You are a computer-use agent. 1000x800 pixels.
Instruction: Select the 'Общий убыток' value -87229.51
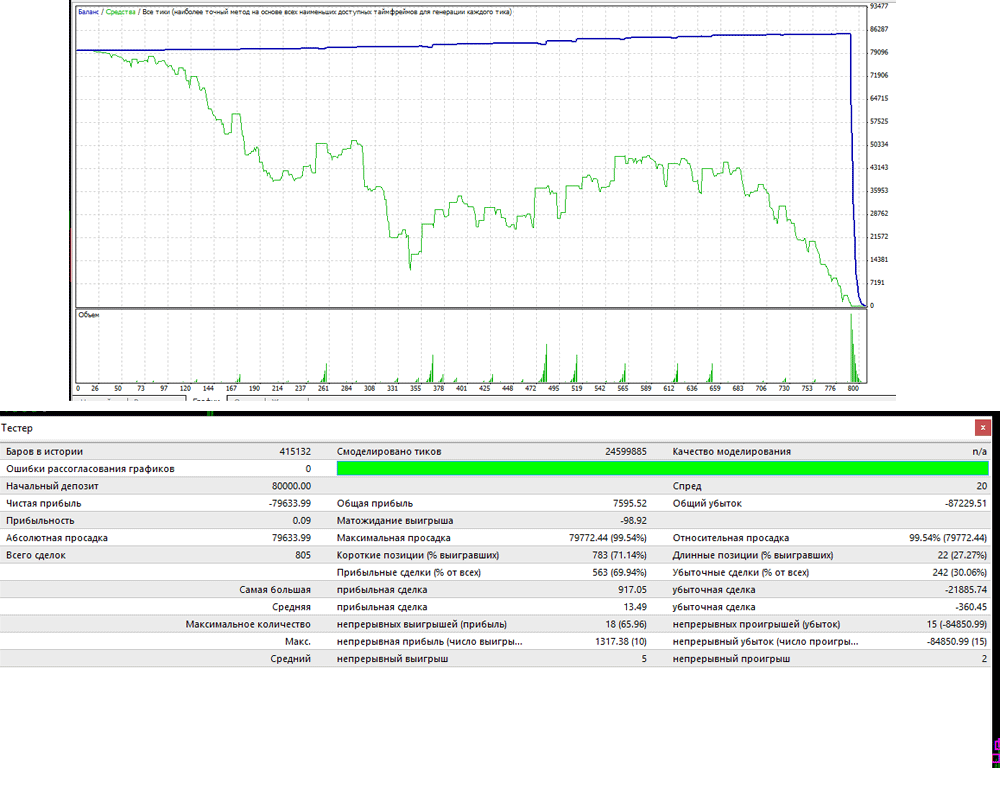point(966,503)
